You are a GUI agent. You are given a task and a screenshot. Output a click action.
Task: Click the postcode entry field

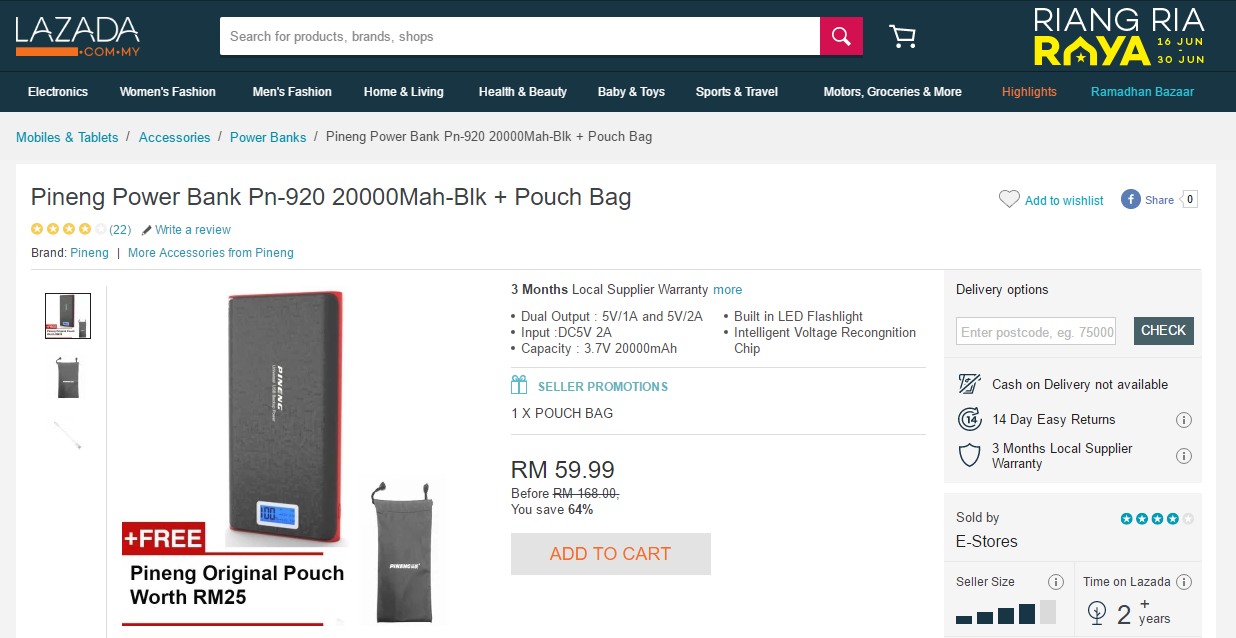pos(1036,332)
